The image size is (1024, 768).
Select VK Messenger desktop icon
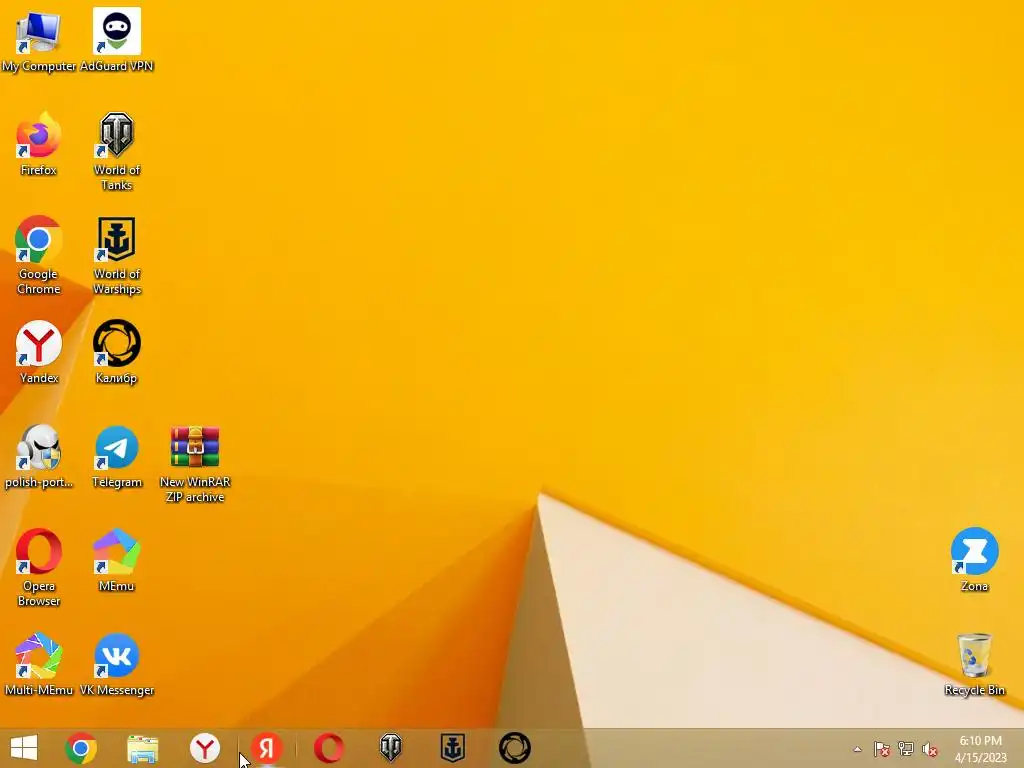coord(117,664)
